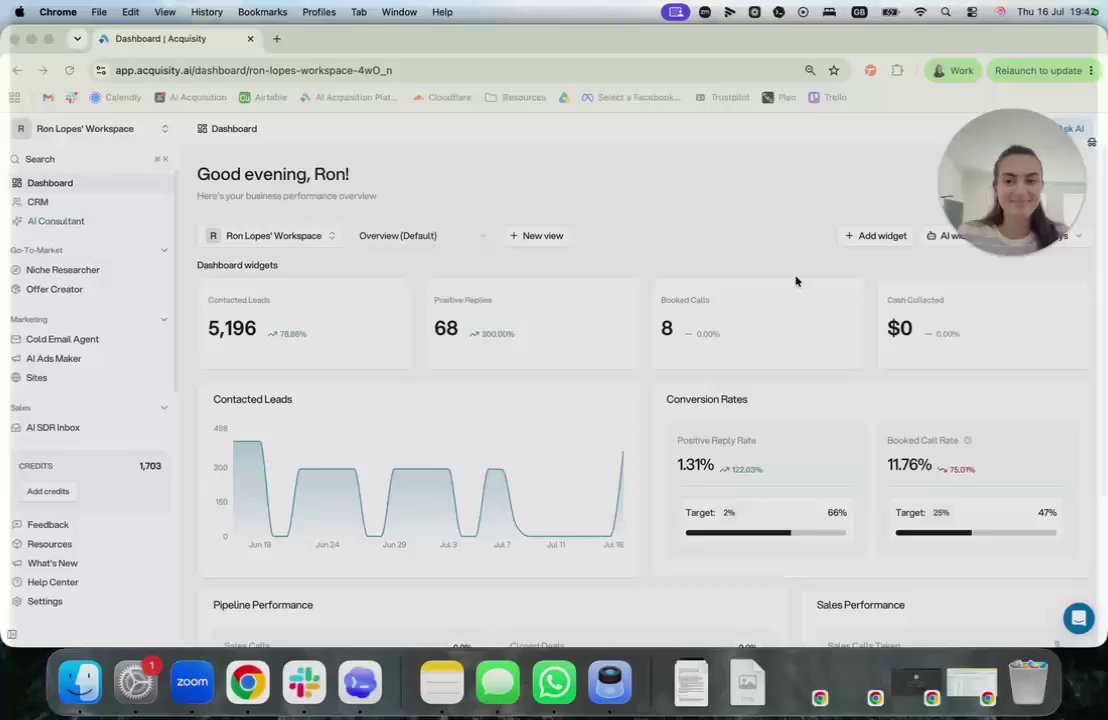The height and width of the screenshot is (720, 1108).
Task: Open System Settings from the dock
Action: coord(136,682)
